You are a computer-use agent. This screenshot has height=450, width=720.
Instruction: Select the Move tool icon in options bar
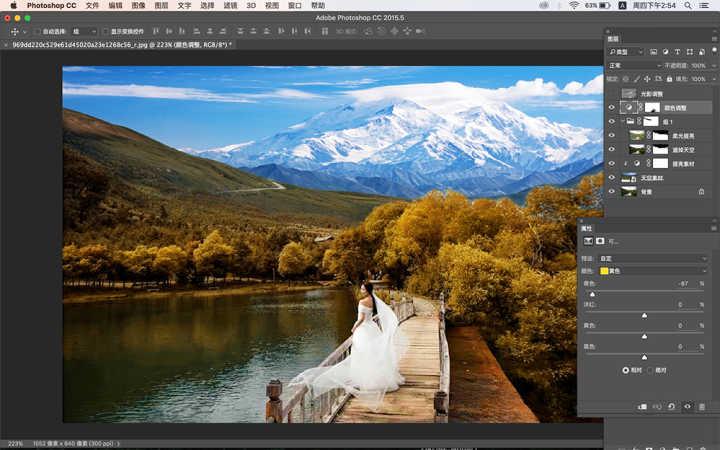tap(15, 32)
